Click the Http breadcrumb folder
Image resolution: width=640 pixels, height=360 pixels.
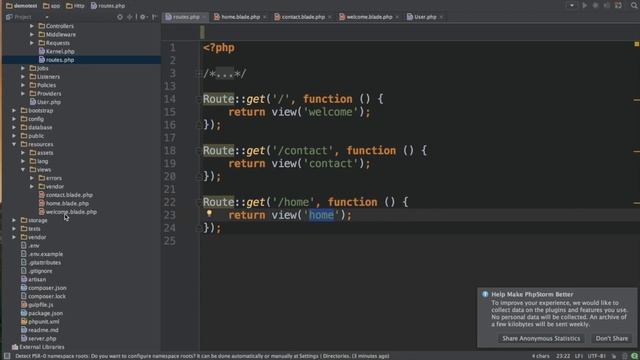[x=75, y=6]
